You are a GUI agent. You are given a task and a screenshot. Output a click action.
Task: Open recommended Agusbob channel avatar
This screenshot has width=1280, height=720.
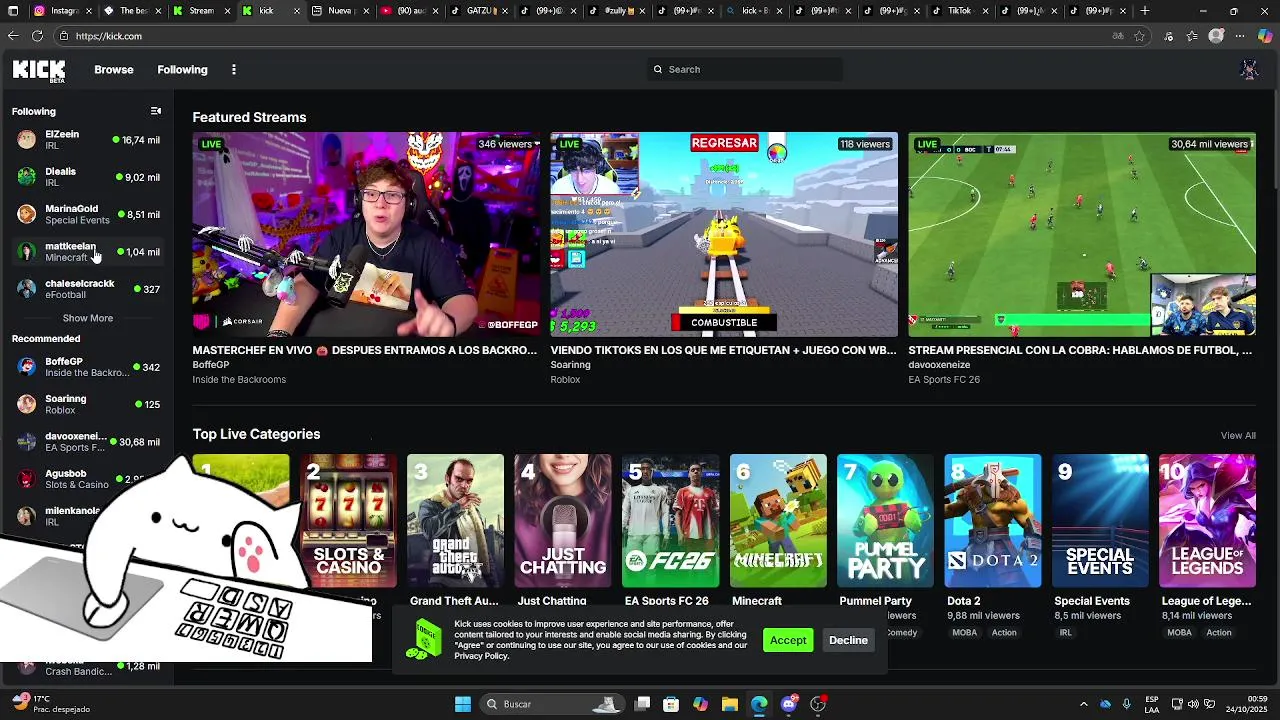coord(27,479)
